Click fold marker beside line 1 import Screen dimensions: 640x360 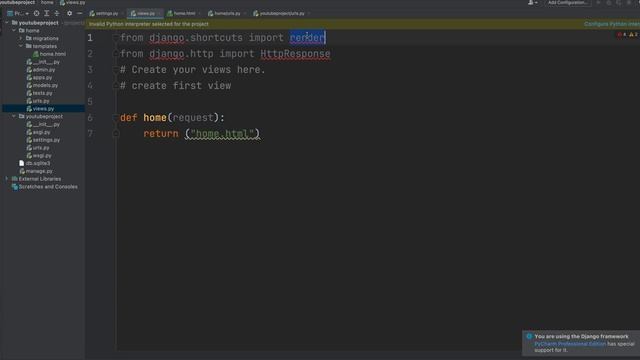(116, 38)
